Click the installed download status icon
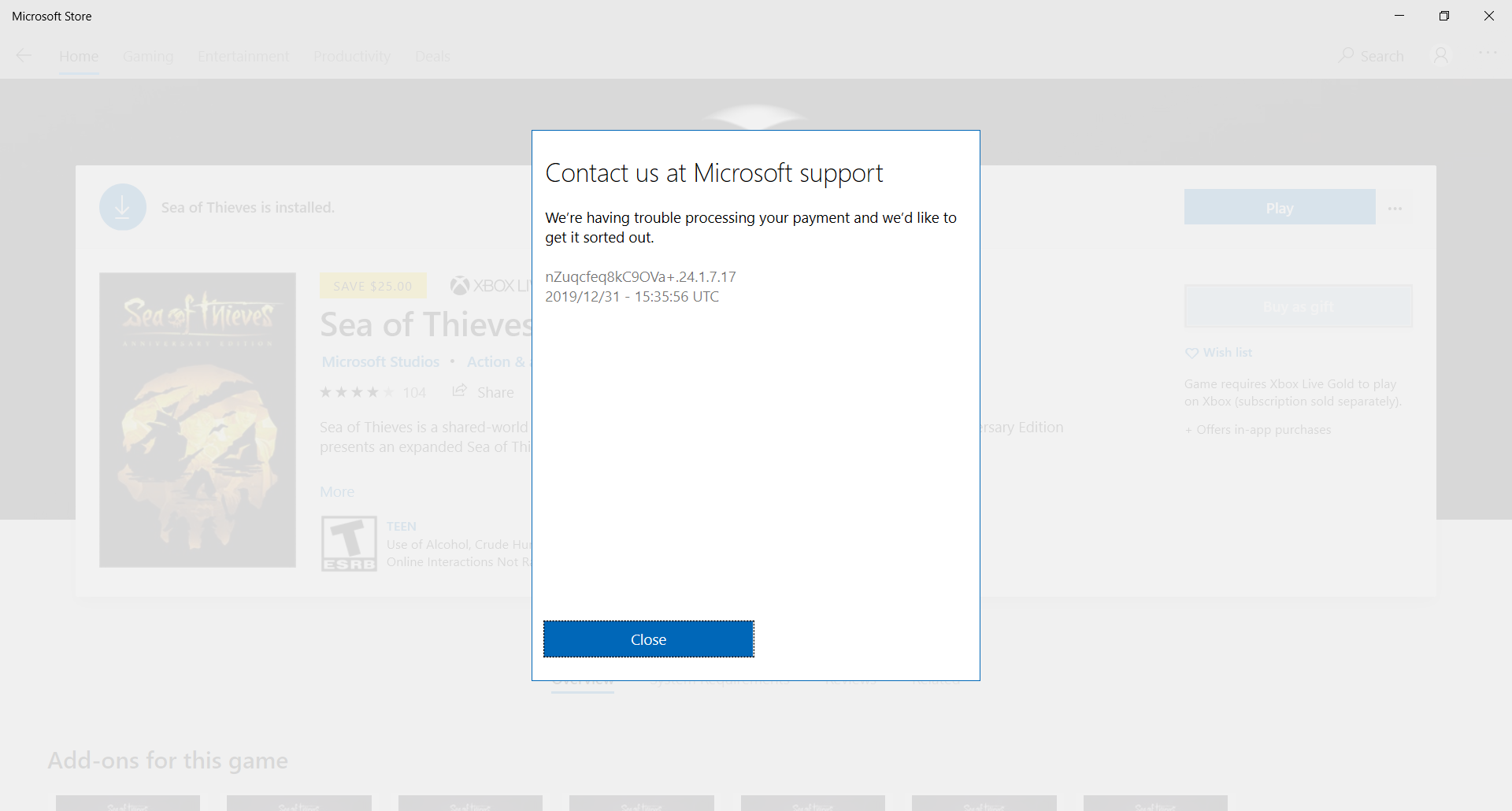This screenshot has height=811, width=1512. (123, 207)
